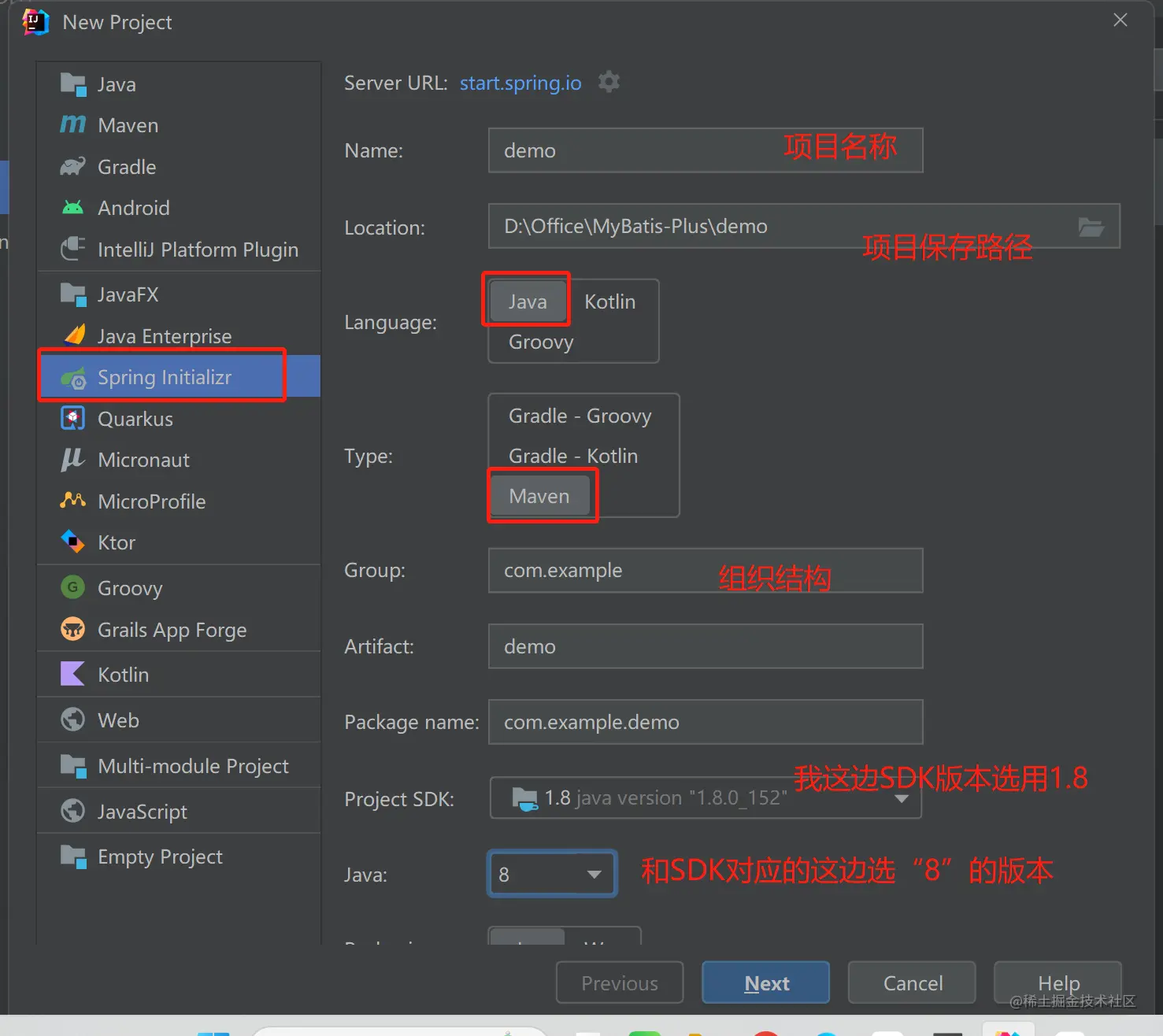This screenshot has width=1163, height=1036.
Task: Select Grails App Forge entry
Action: [179, 630]
